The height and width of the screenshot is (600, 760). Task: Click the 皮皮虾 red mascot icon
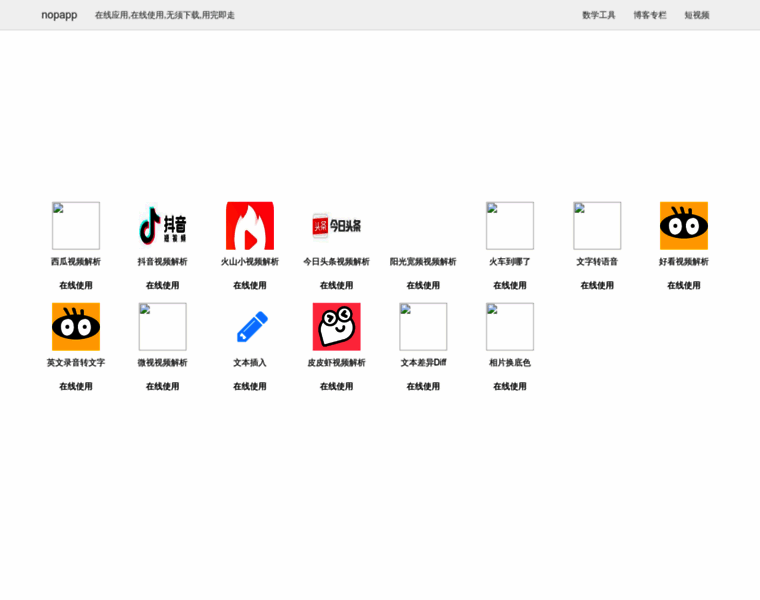336,327
